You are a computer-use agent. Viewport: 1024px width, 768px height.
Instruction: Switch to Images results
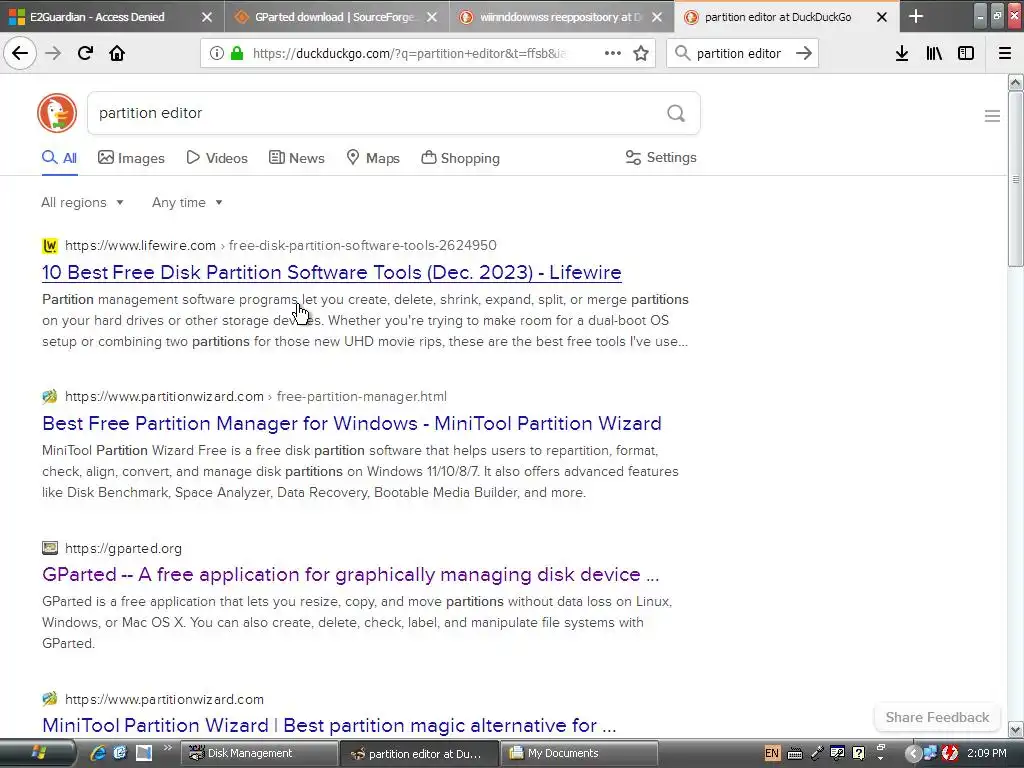131,158
